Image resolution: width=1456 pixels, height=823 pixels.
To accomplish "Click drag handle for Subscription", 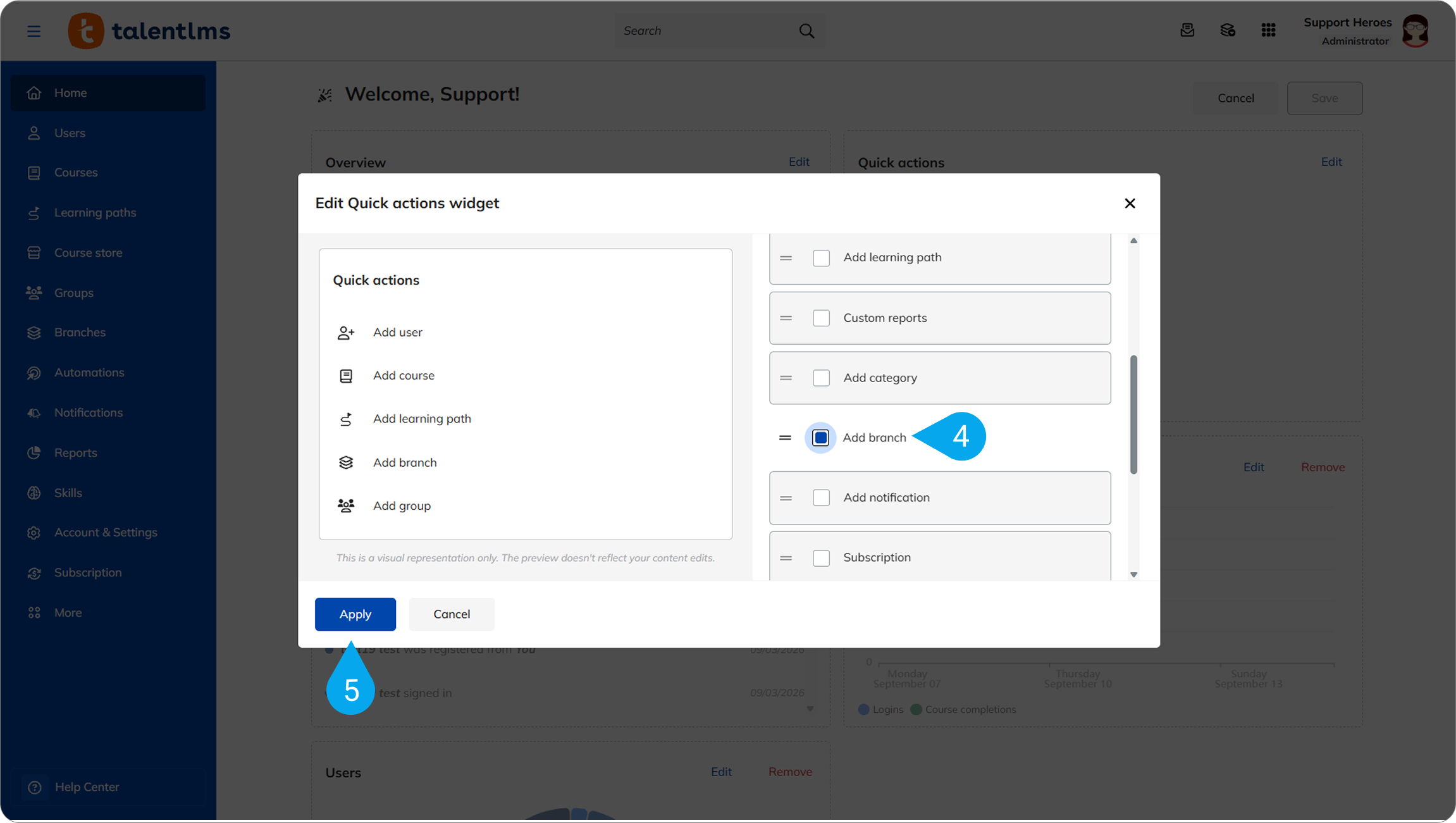I will [x=786, y=558].
